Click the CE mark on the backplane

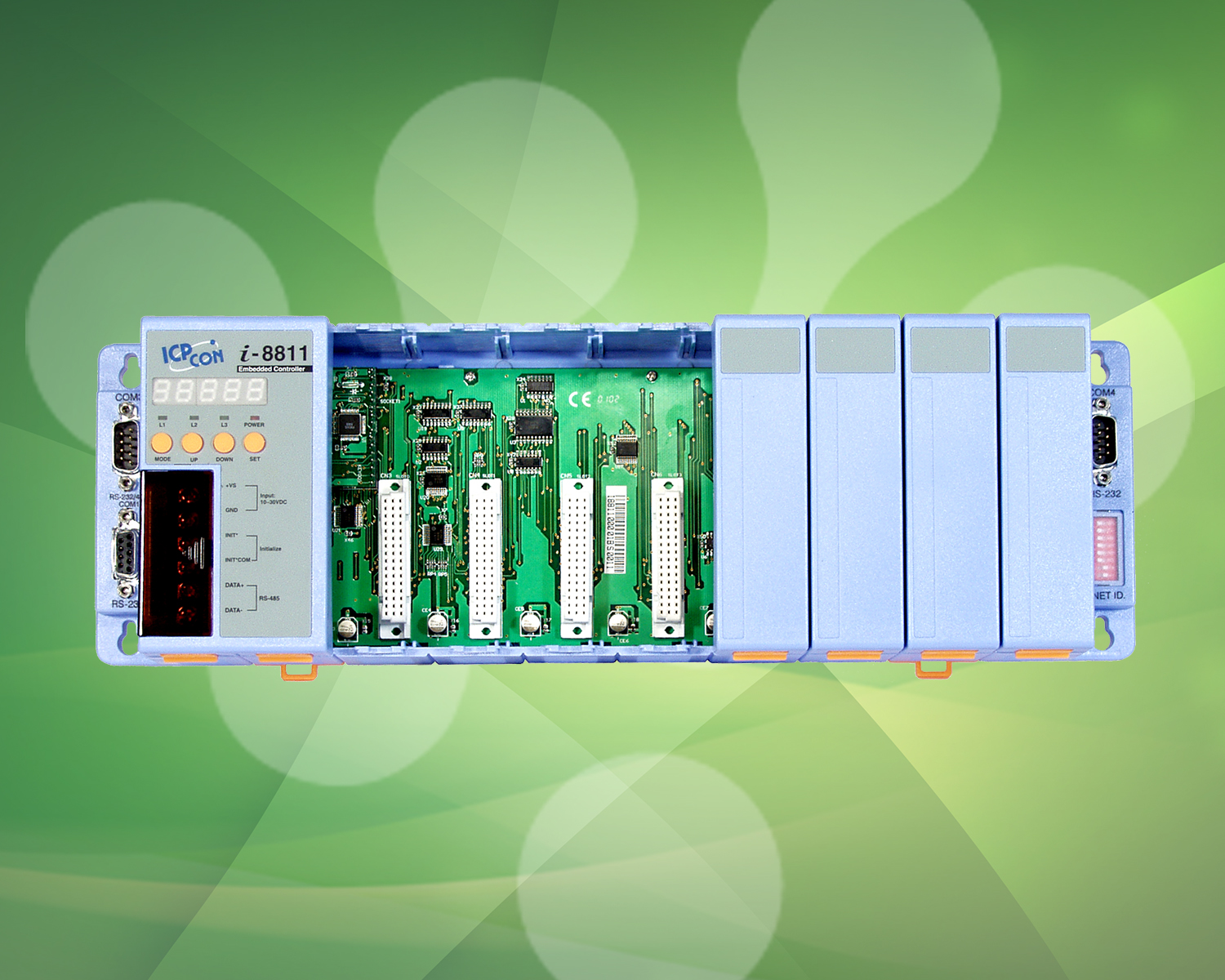coord(580,399)
